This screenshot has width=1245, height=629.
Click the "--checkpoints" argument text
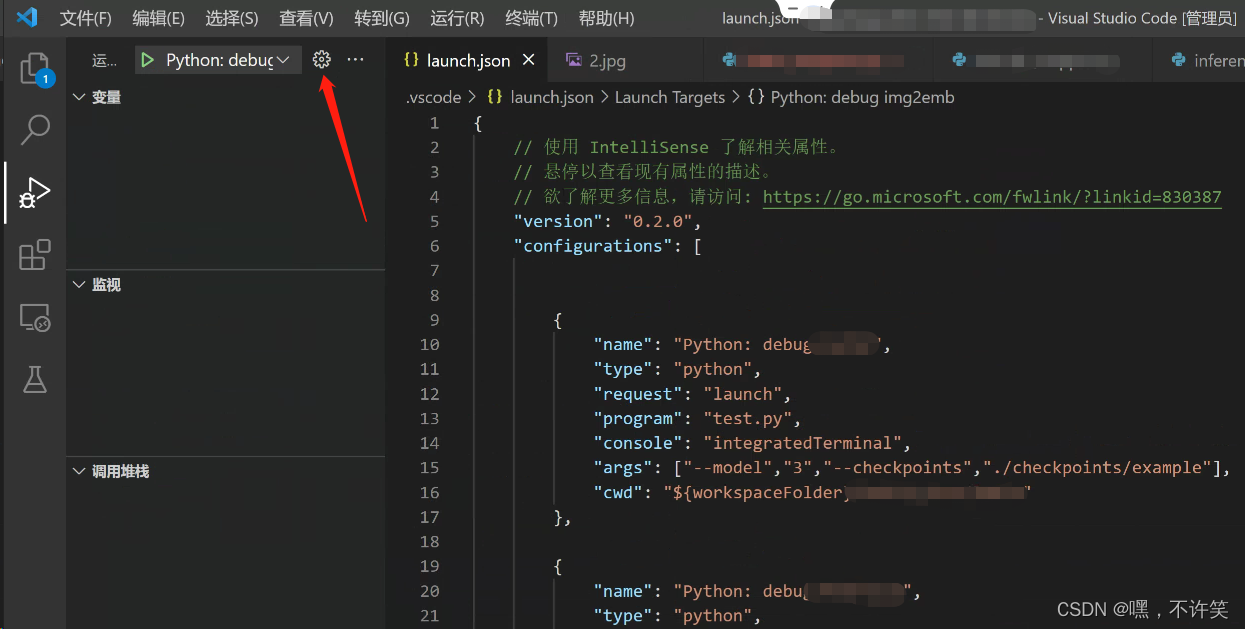896,468
